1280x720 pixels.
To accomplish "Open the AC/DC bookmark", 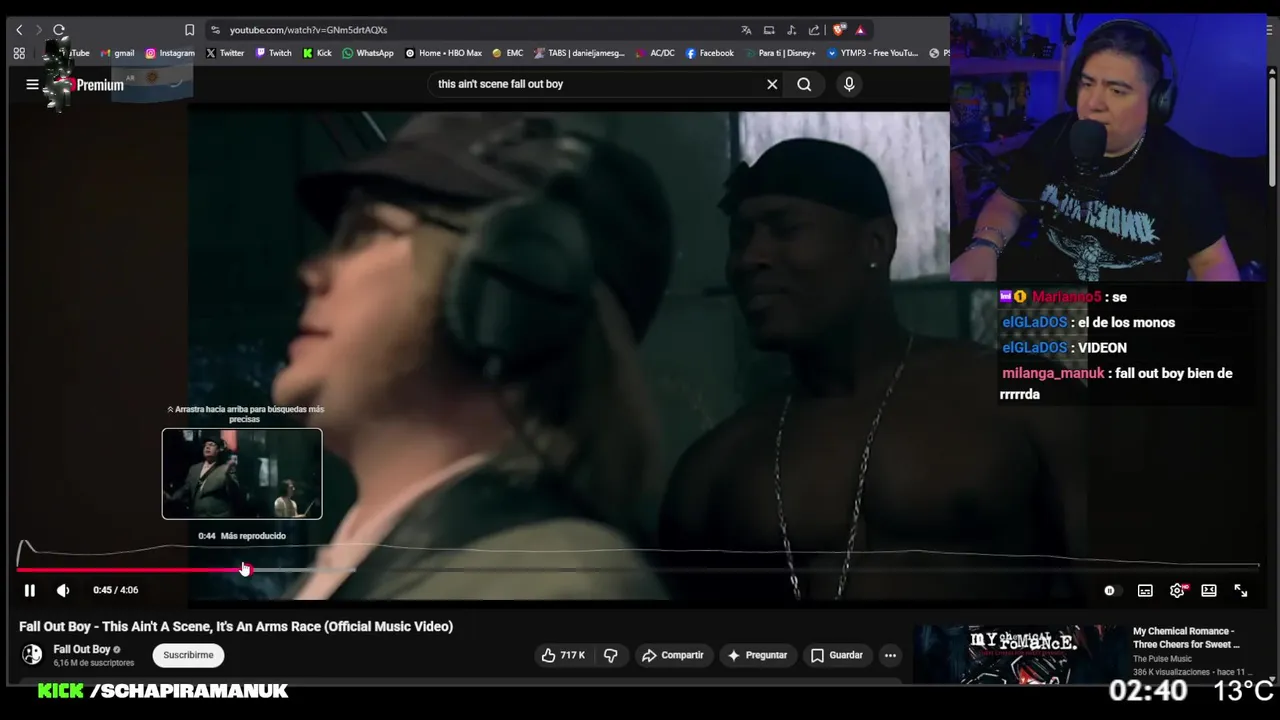I will pyautogui.click(x=655, y=53).
